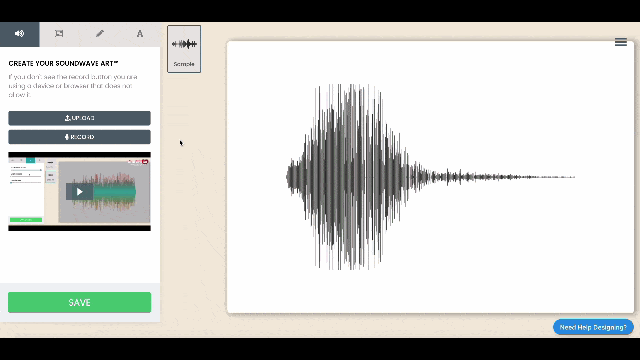640x360 pixels.
Task: Switch to the canvas size tab icon
Action: [59, 33]
